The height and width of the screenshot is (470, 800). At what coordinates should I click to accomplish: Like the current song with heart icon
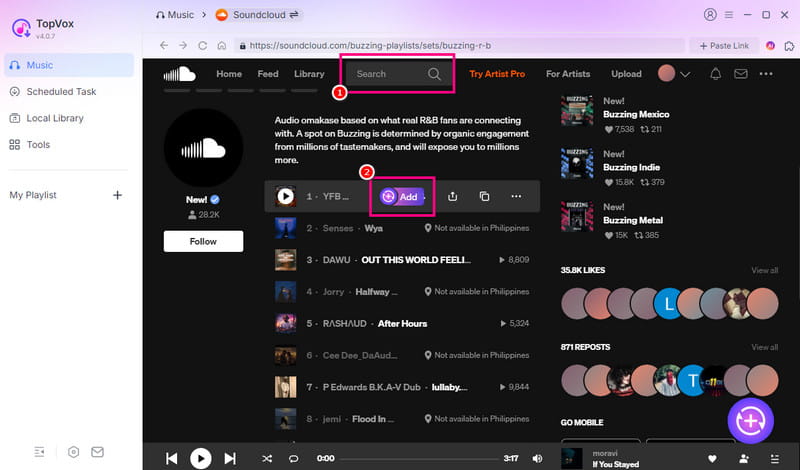point(712,458)
